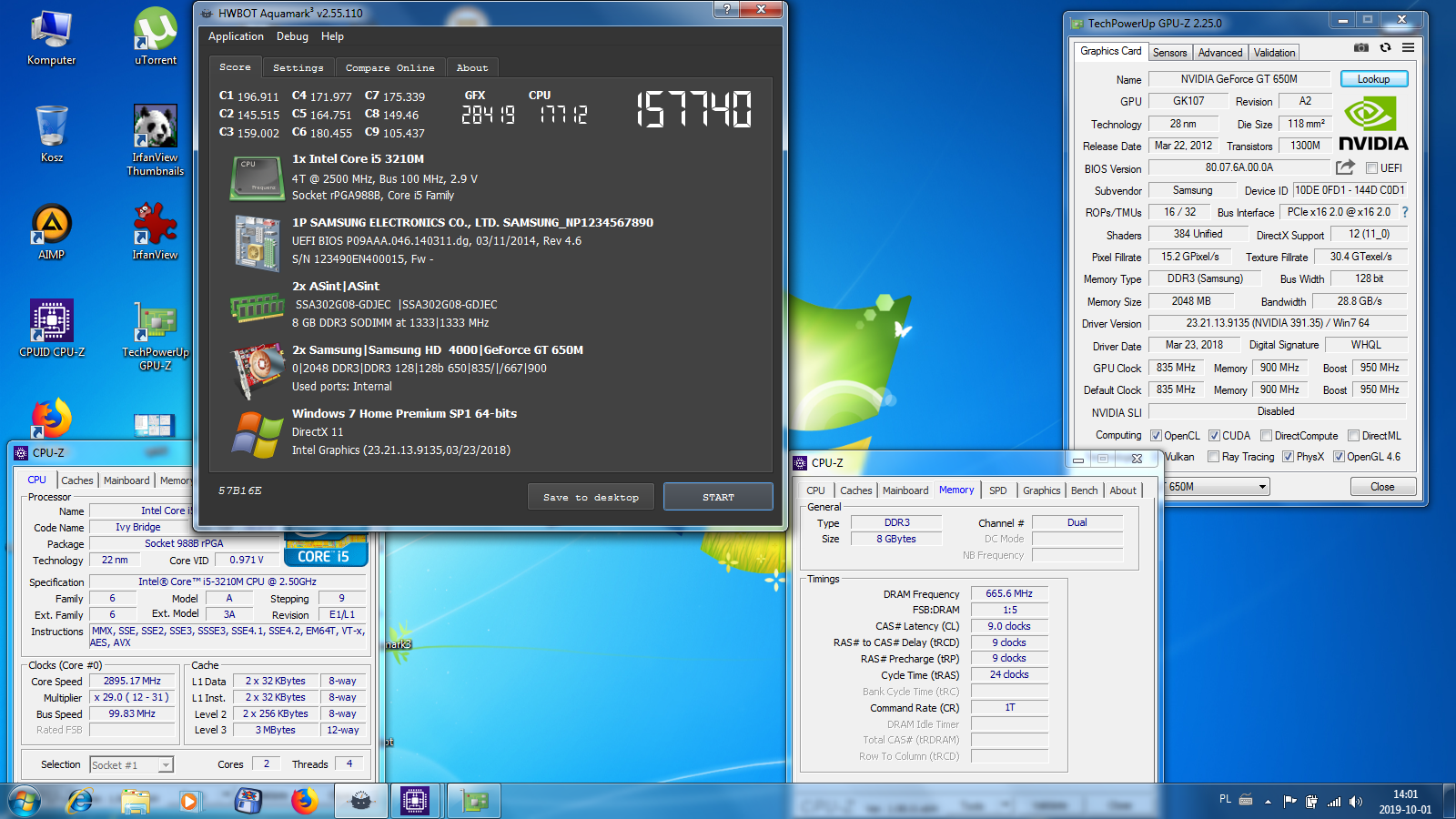
Task: Launch TechPowerUp GPU-Z desktop shortcut
Action: [156, 336]
